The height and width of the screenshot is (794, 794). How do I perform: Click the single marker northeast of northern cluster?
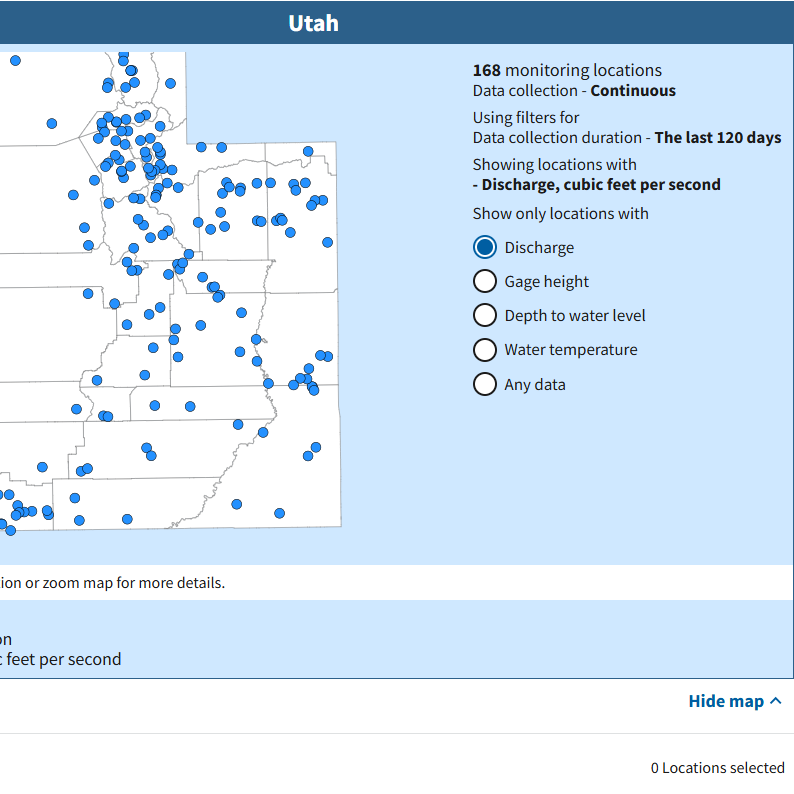point(171,83)
